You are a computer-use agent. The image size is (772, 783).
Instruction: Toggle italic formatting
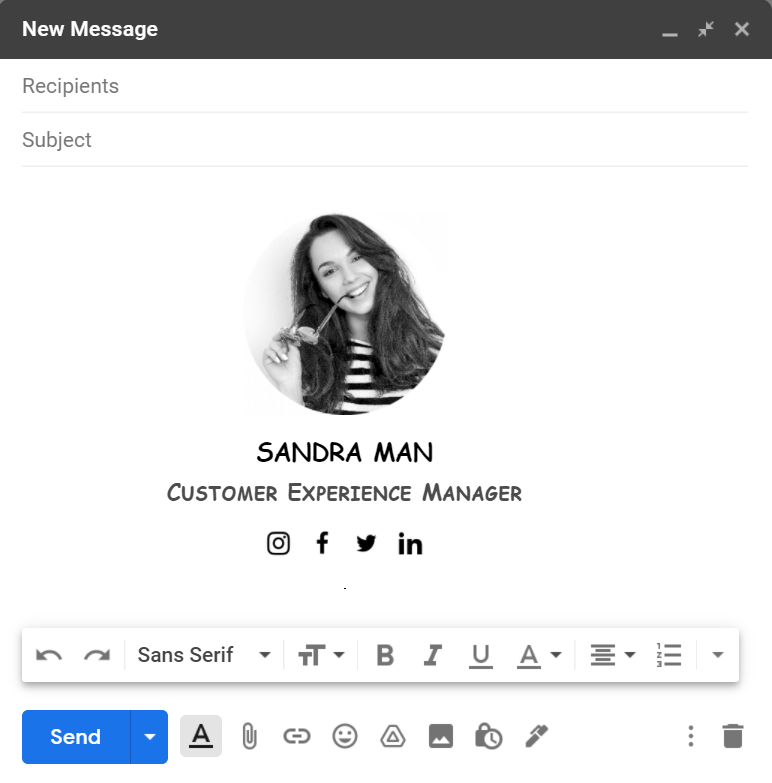tap(432, 655)
